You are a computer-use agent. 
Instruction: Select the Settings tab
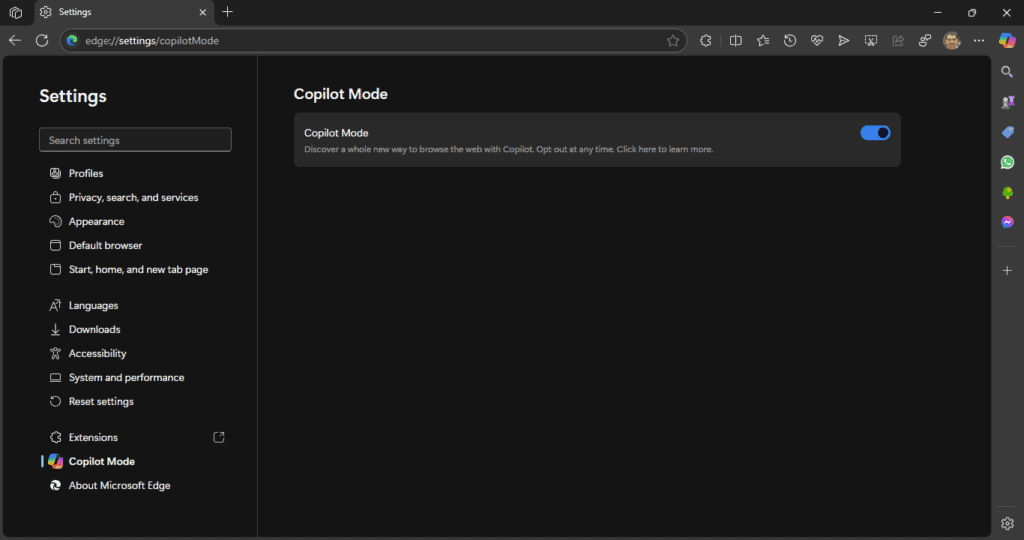coord(123,12)
